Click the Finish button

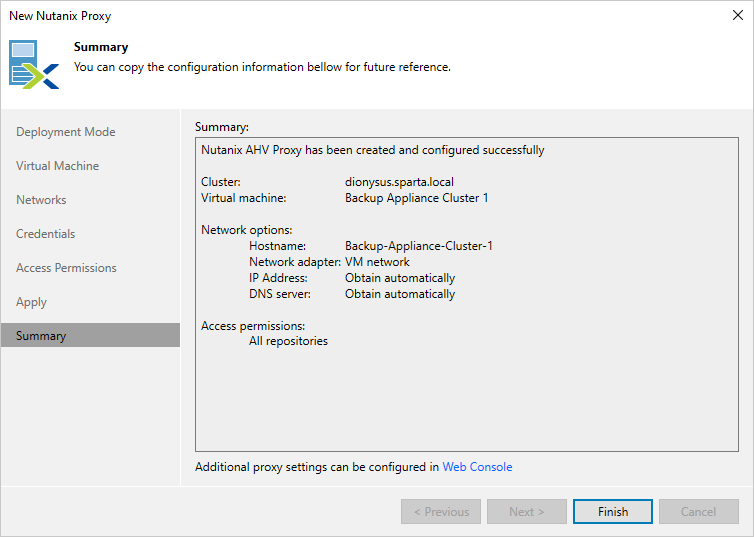pos(613,512)
